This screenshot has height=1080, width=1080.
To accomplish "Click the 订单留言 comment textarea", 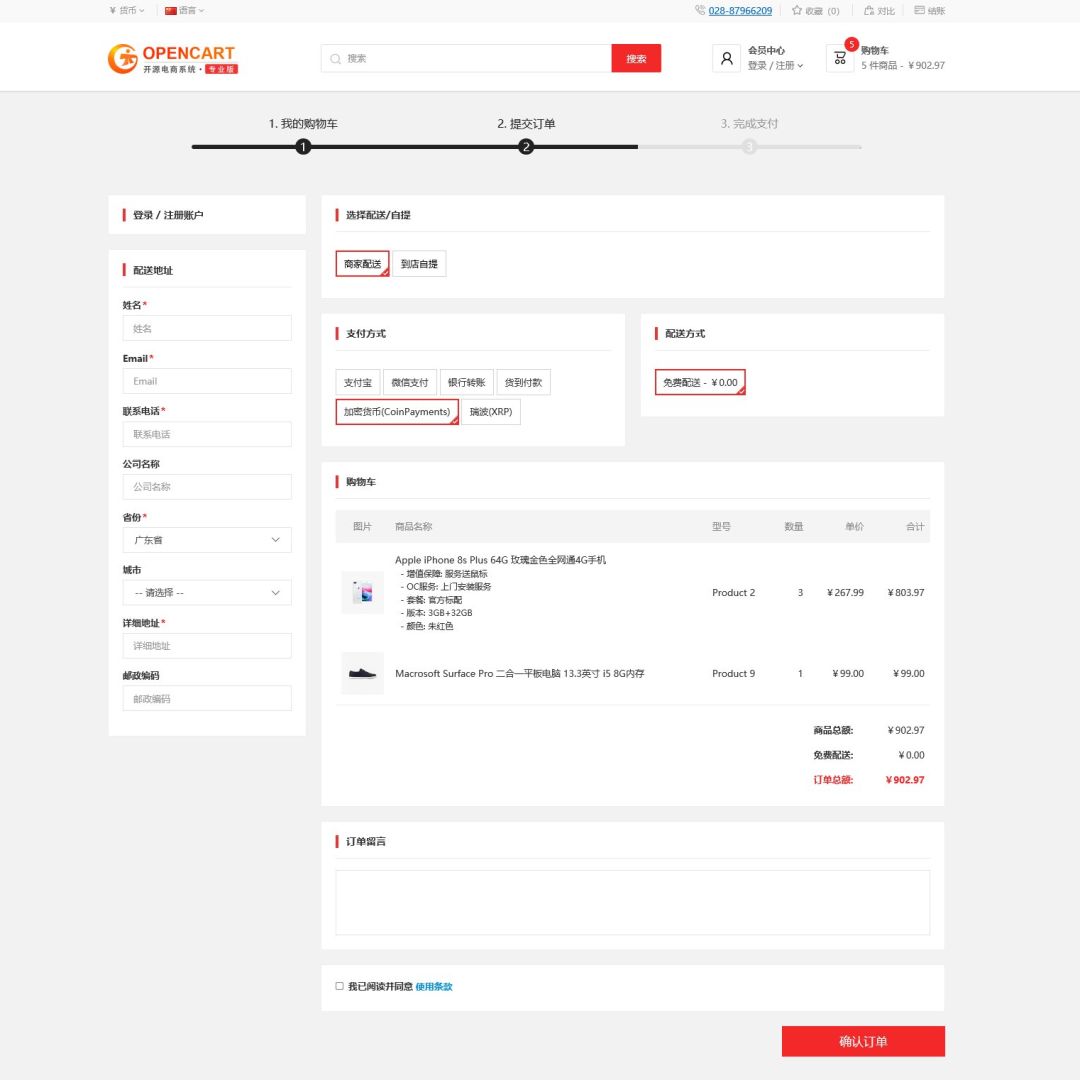I will coord(632,902).
